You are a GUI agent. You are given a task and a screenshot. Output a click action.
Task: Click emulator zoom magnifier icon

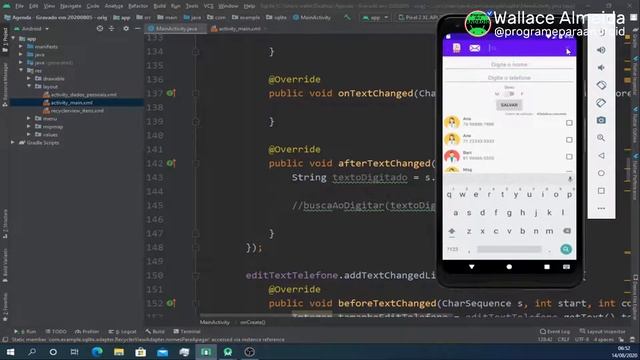(x=601, y=138)
